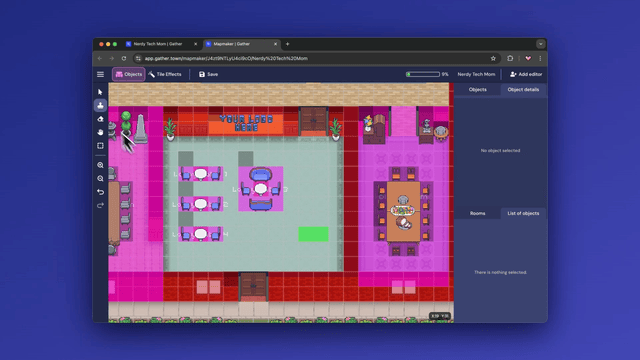This screenshot has width=640, height=360.
Task: Open the tab search dropdown
Action: pos(540,44)
